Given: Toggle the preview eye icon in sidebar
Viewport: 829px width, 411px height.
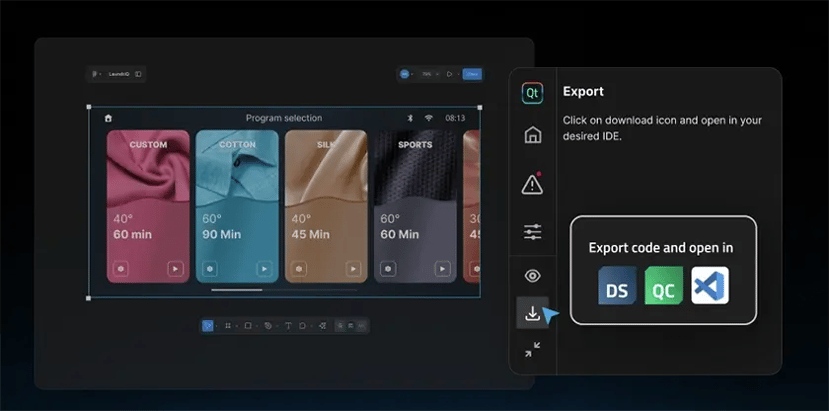Looking at the screenshot, I should (532, 276).
